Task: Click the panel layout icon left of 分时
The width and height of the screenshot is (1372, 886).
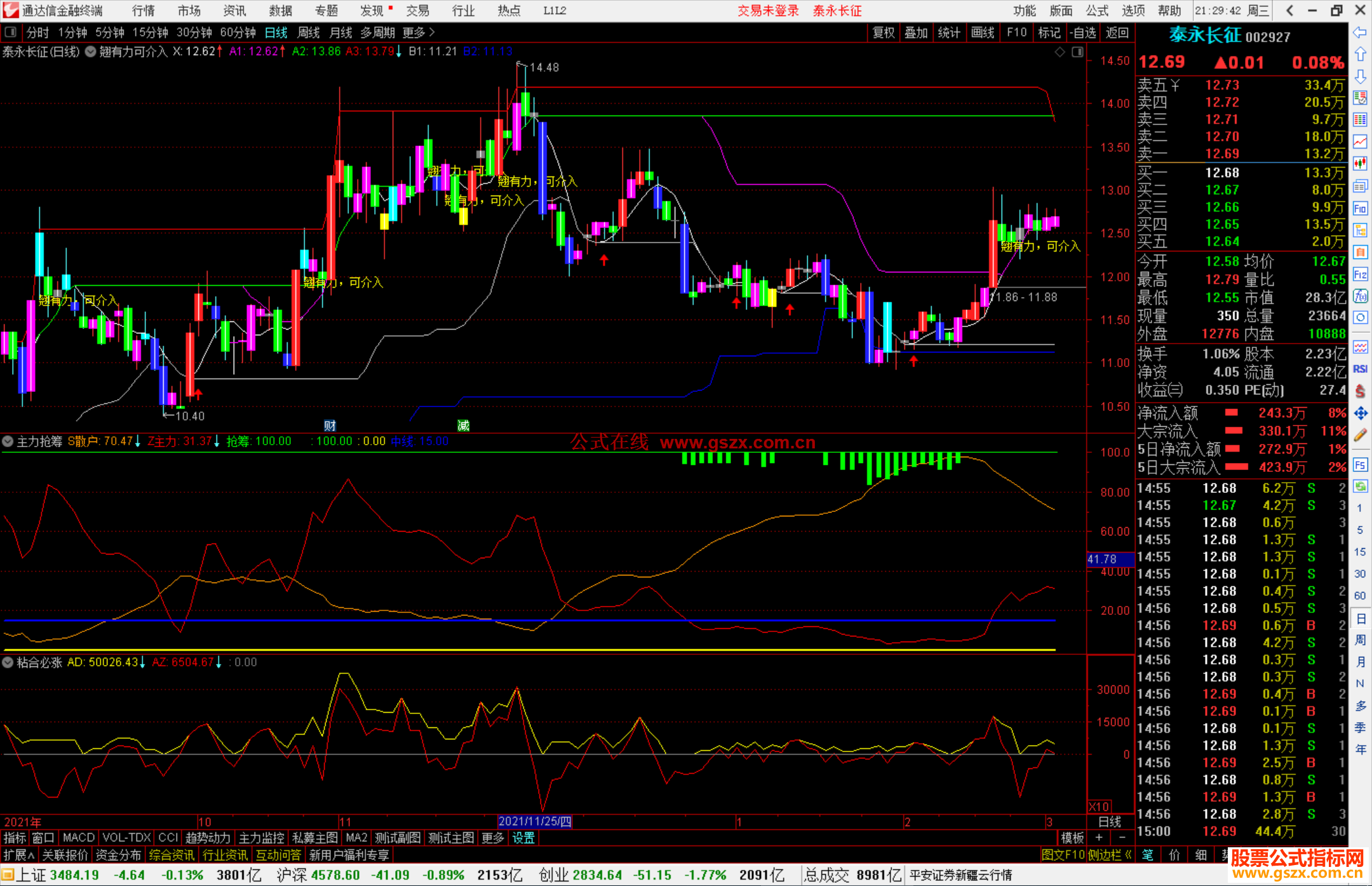Action: tap(11, 32)
